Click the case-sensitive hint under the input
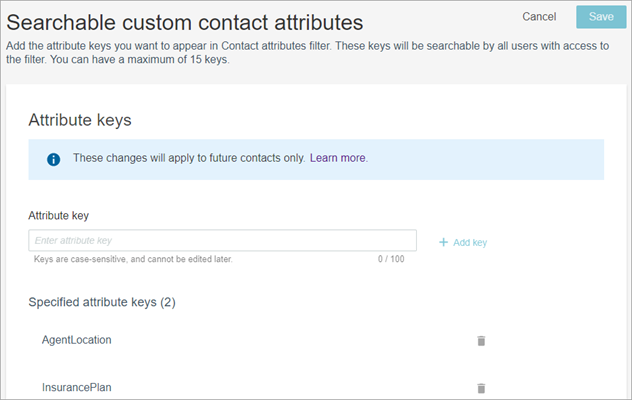Image resolution: width=632 pixels, height=400 pixels. click(x=133, y=259)
